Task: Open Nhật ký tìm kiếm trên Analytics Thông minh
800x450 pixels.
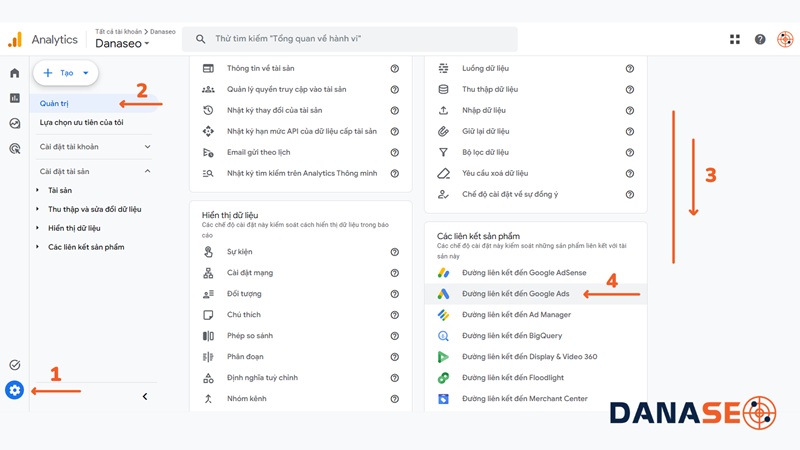Action: click(301, 173)
